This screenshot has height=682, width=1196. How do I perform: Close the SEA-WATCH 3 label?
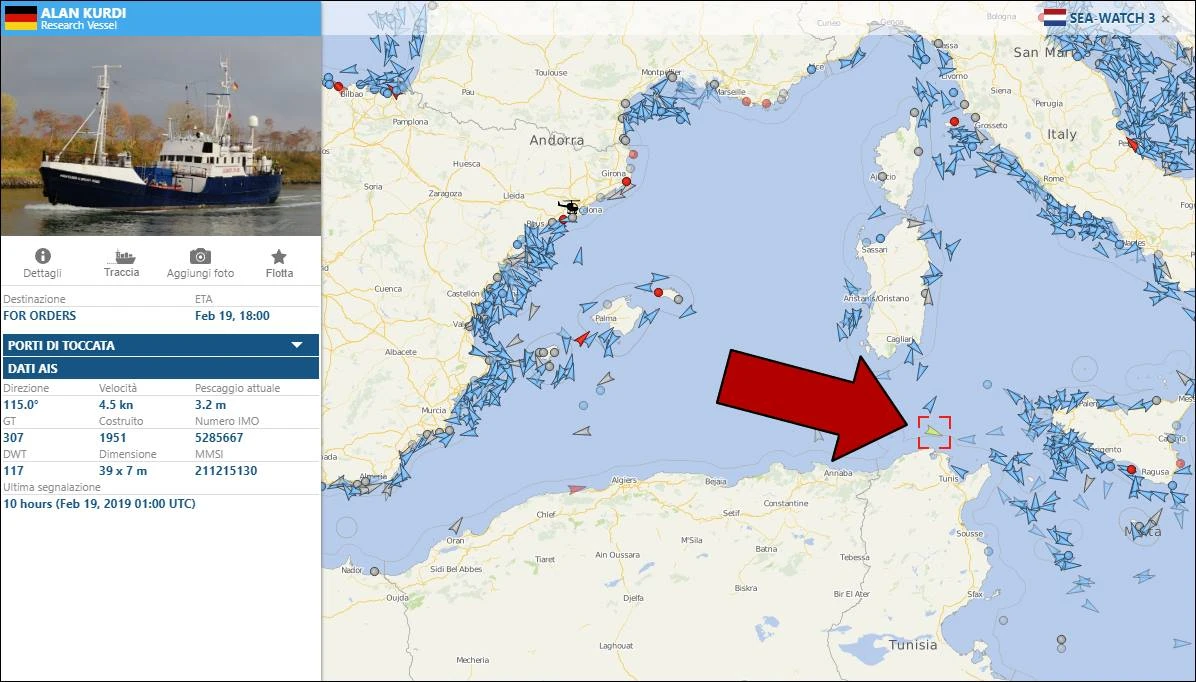pos(1165,18)
